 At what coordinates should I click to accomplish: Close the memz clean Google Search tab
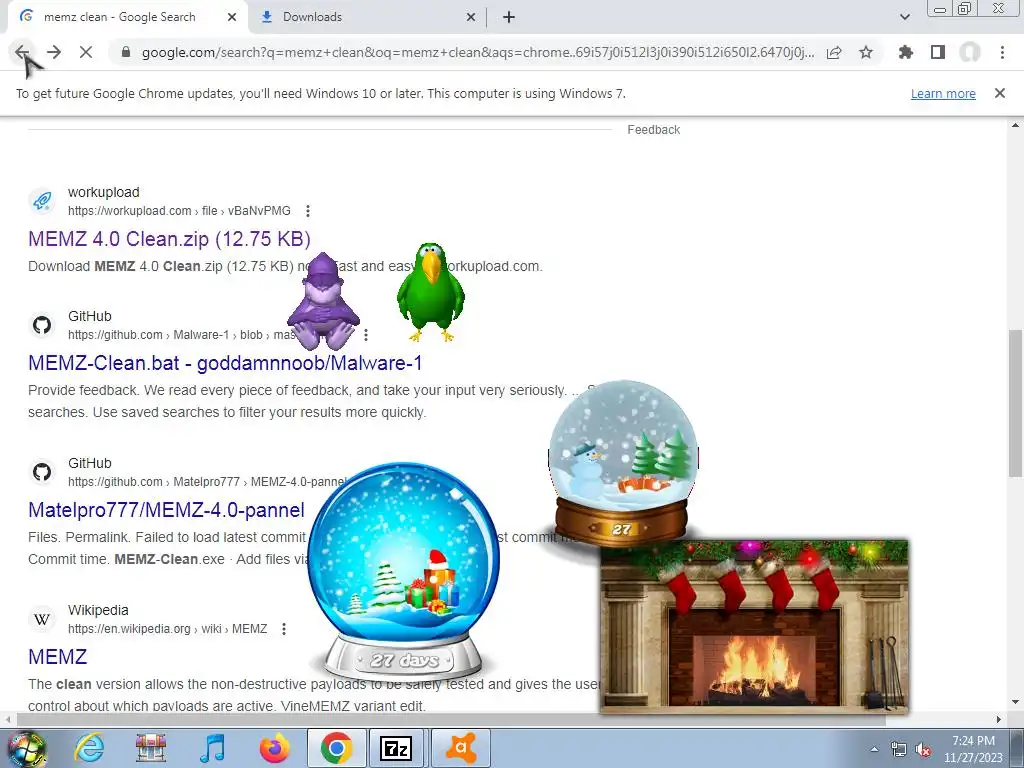click(x=232, y=17)
